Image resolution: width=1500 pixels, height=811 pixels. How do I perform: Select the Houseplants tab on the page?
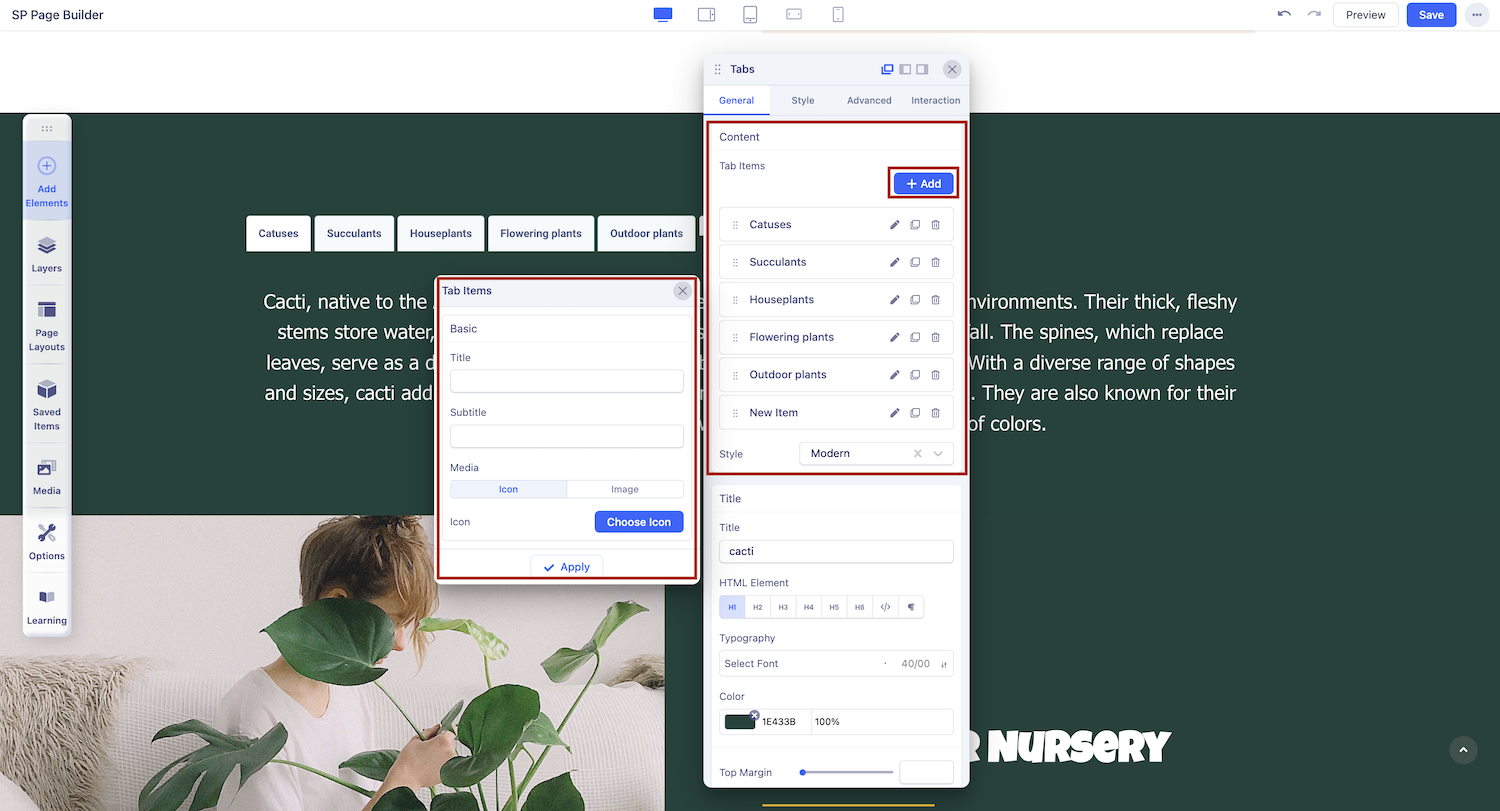pos(441,234)
